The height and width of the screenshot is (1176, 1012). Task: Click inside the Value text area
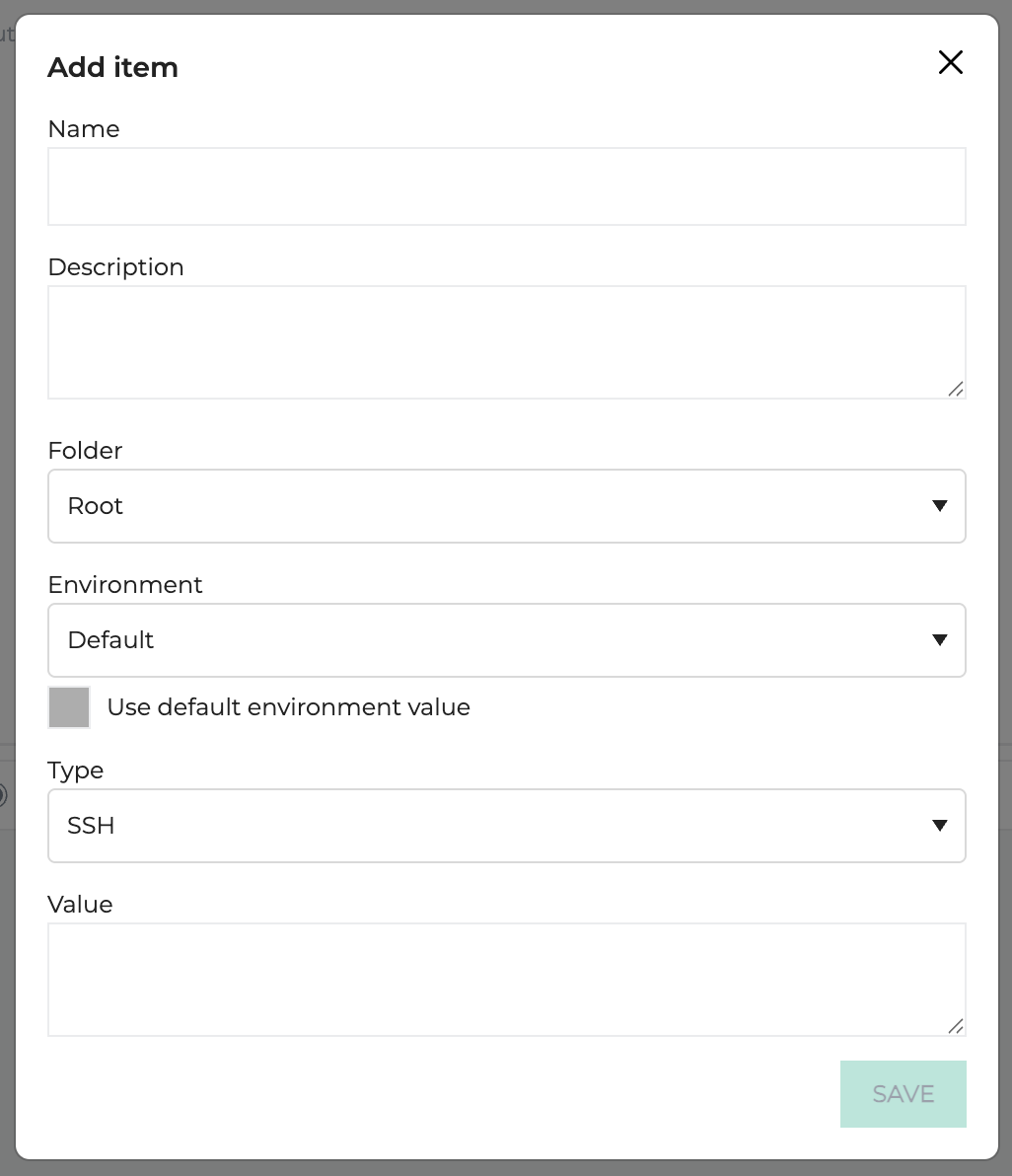coord(507,981)
